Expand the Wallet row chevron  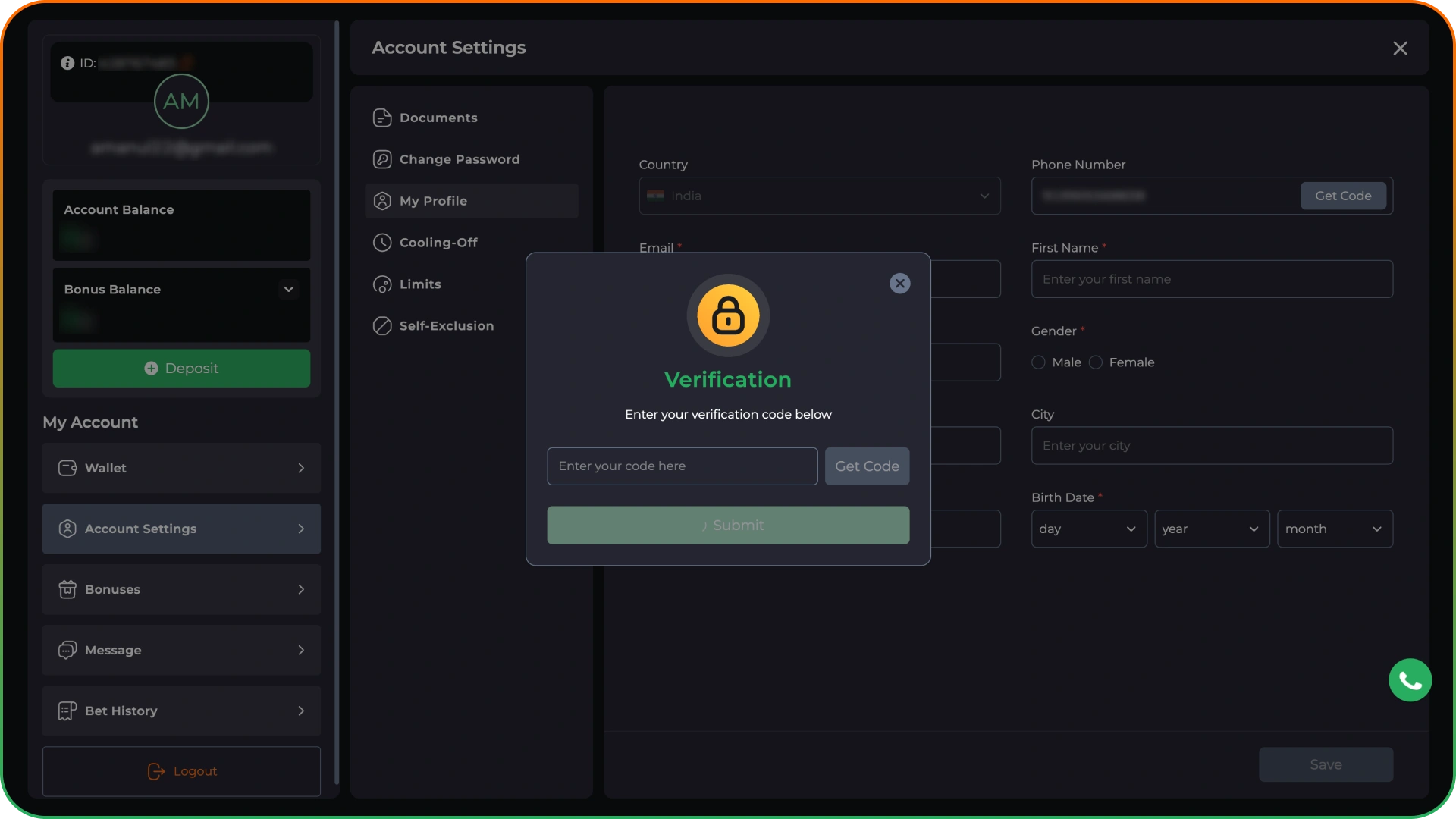tap(301, 468)
